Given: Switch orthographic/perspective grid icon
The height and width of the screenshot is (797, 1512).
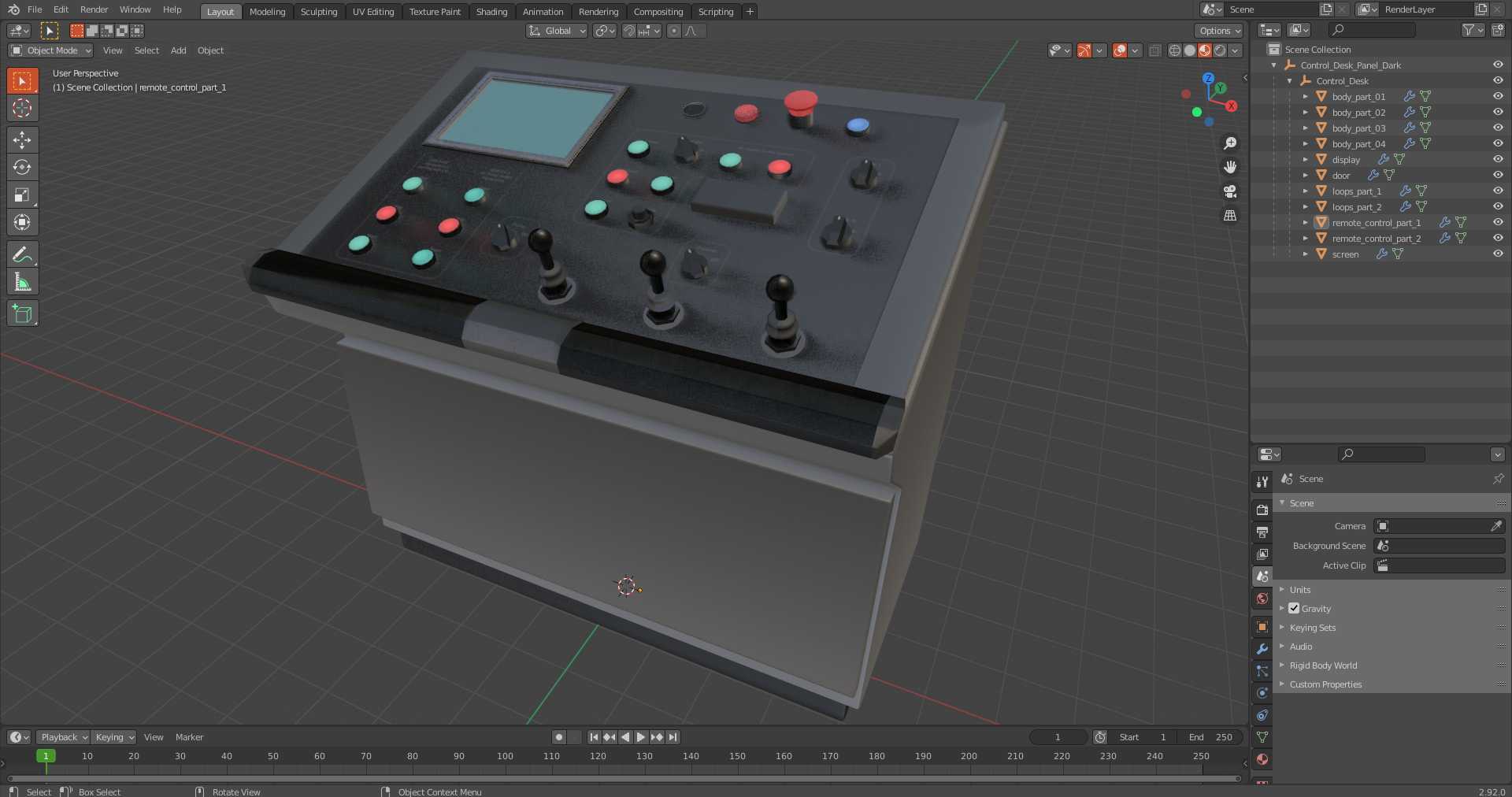Looking at the screenshot, I should tap(1229, 215).
